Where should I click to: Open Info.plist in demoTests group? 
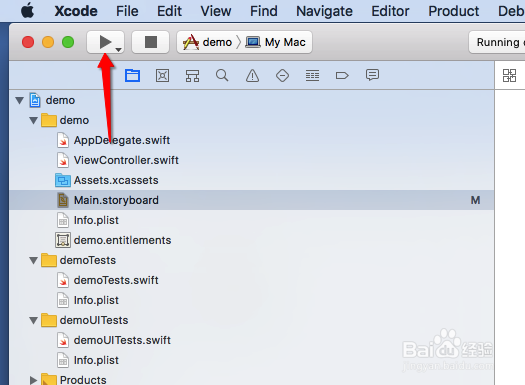[252, 300]
